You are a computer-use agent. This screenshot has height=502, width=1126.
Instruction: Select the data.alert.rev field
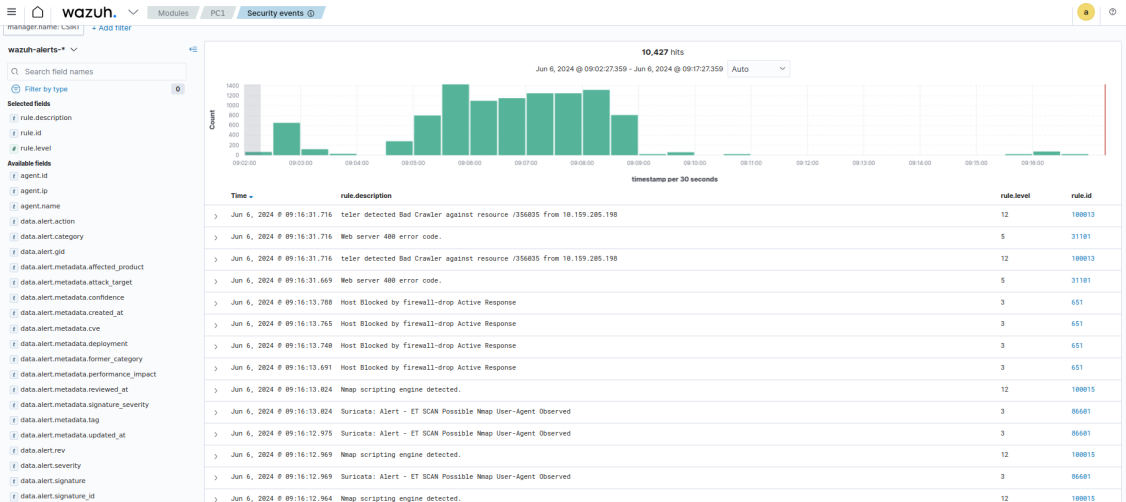pyautogui.click(x=43, y=450)
